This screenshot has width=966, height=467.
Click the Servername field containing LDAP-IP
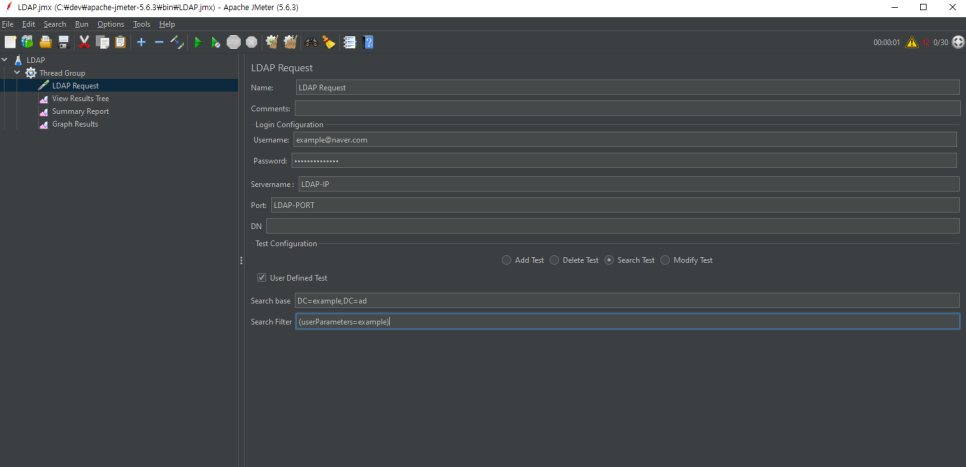[x=629, y=184]
